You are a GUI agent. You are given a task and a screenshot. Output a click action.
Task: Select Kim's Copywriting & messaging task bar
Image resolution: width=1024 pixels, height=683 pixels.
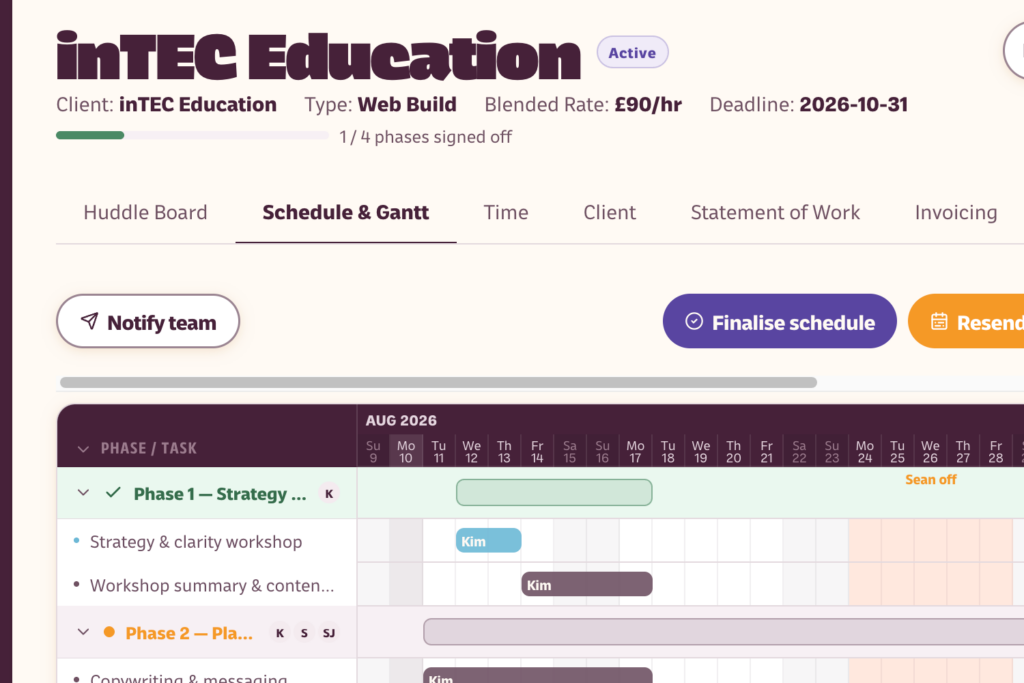537,675
